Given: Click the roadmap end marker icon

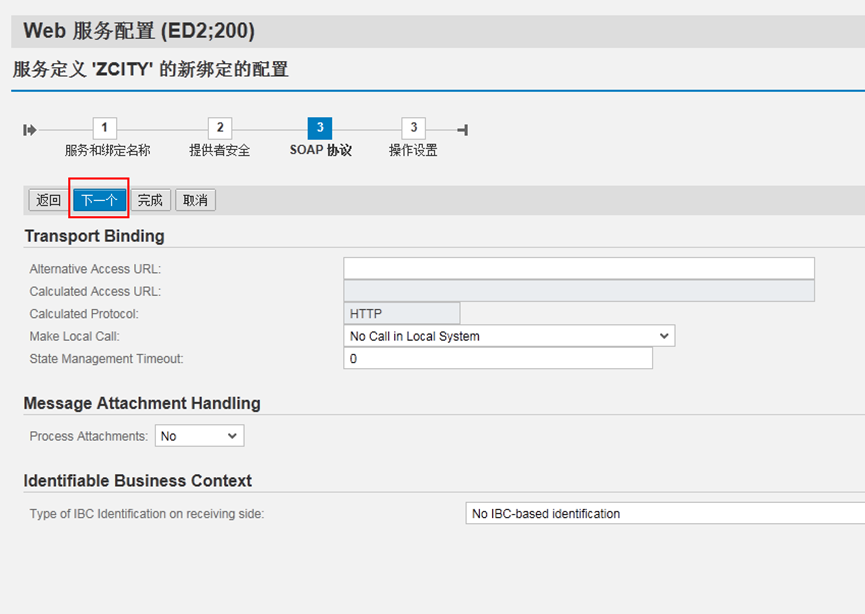Looking at the screenshot, I should point(462,129).
